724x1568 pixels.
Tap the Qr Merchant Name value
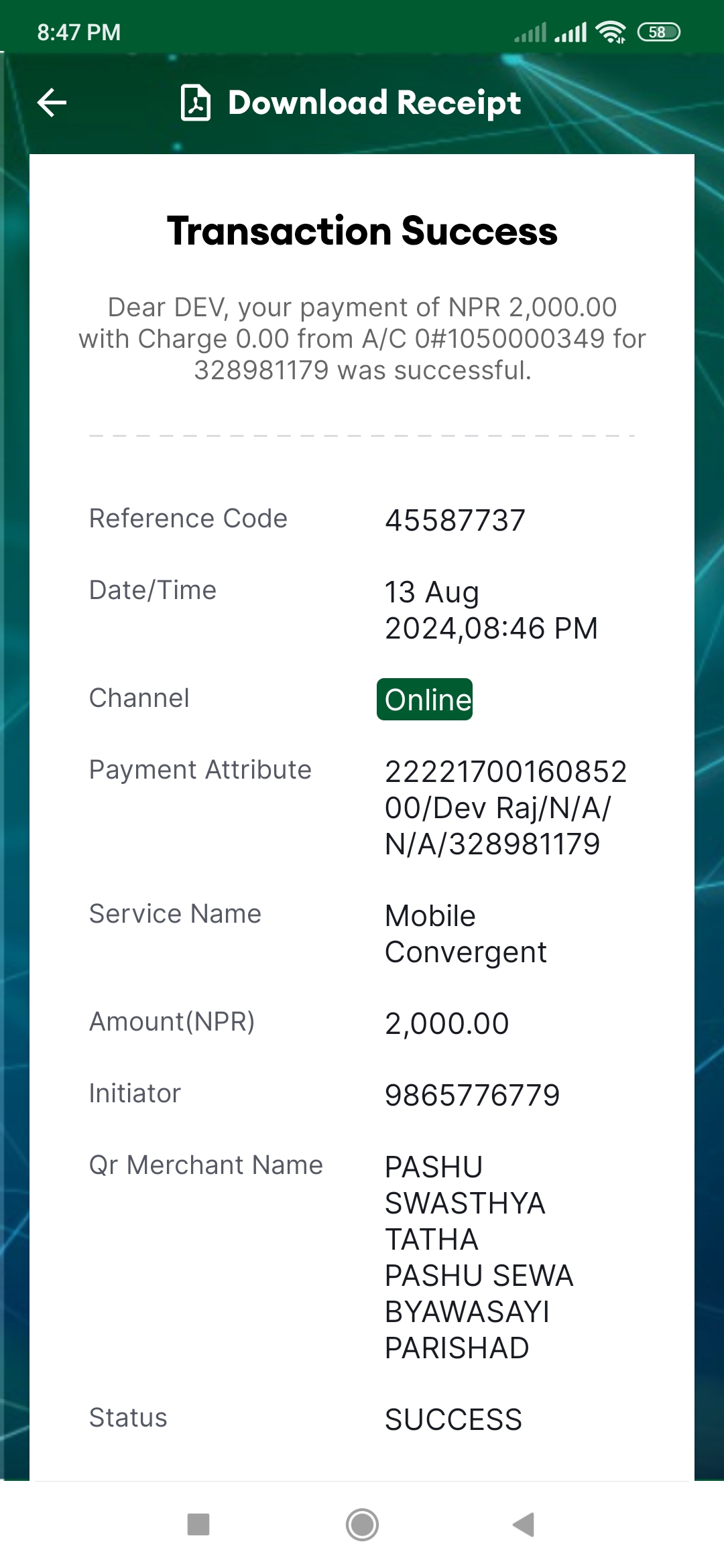click(x=479, y=1258)
